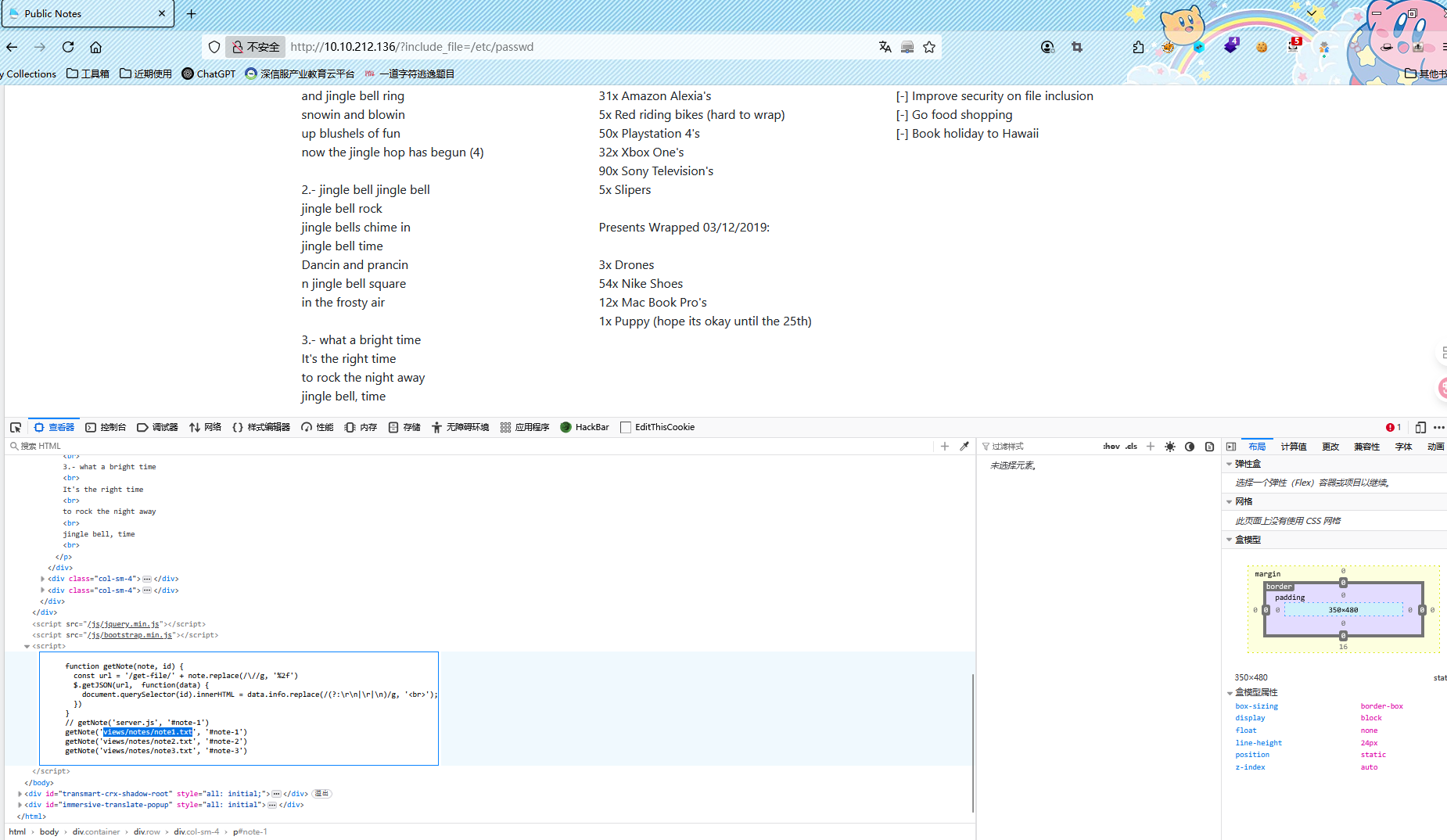The image size is (1447, 840).
Task: Toggle dark color scheme simulation
Action: tap(1190, 447)
